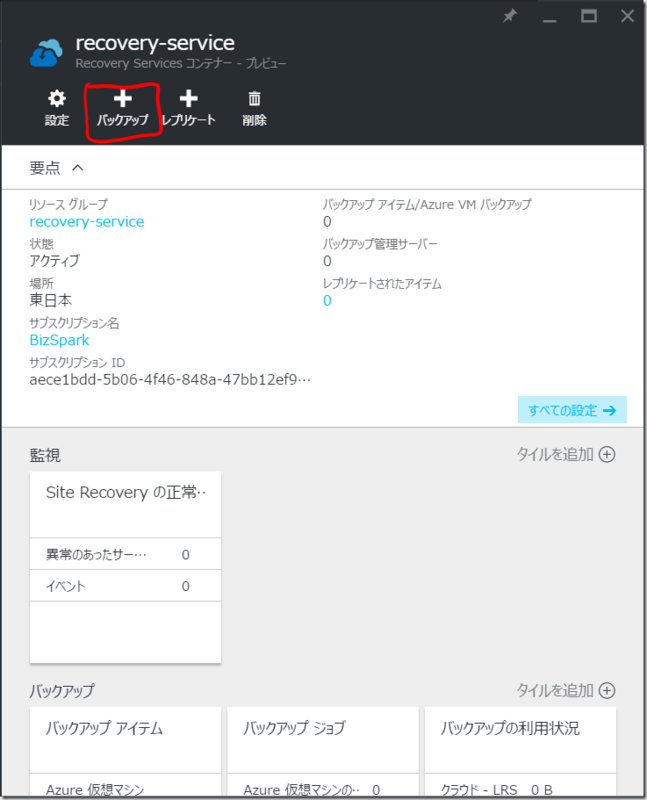Minimize the recovery-service blade
The height and width of the screenshot is (800, 647).
(x=550, y=20)
